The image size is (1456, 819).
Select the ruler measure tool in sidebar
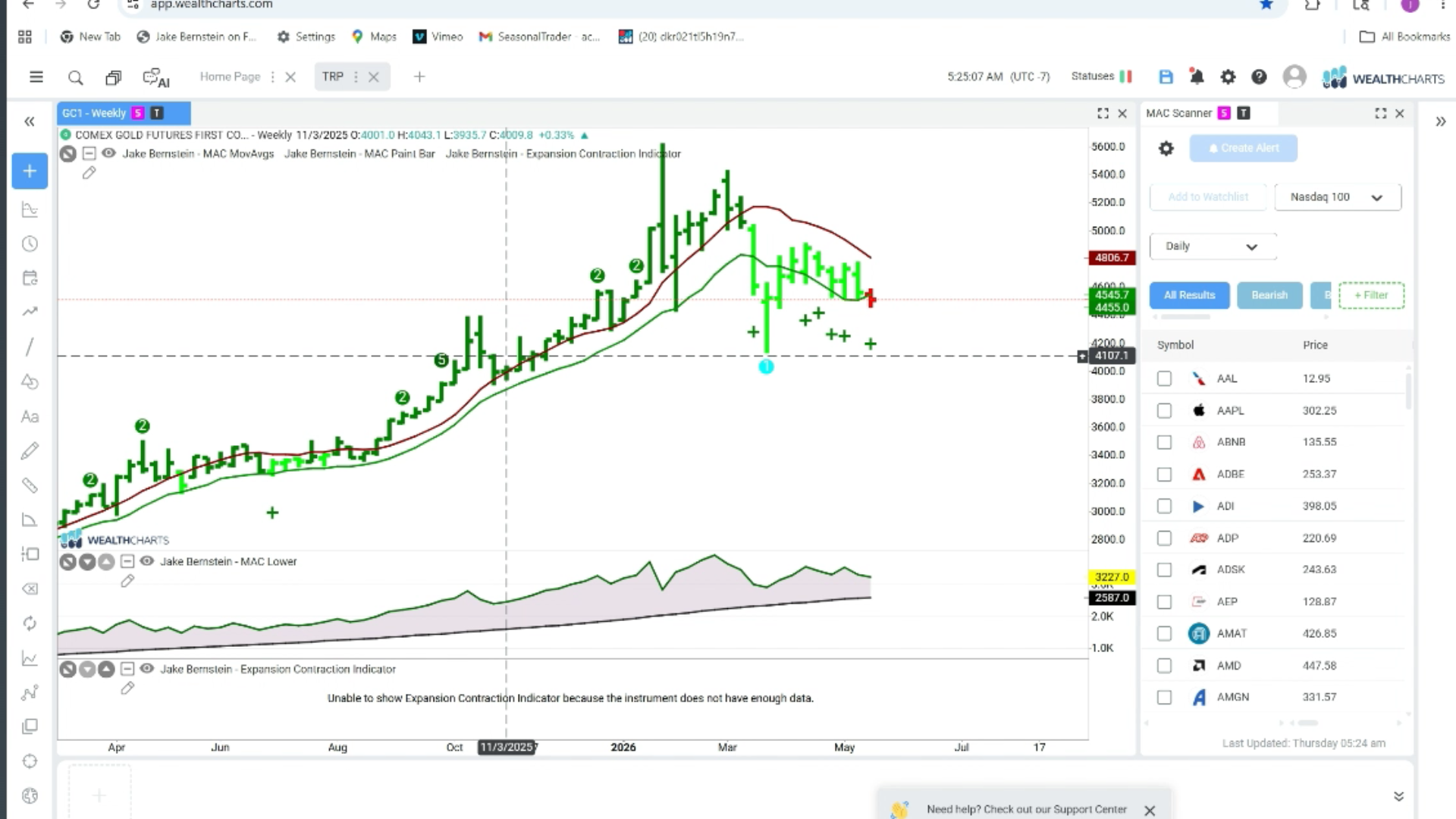pyautogui.click(x=30, y=485)
